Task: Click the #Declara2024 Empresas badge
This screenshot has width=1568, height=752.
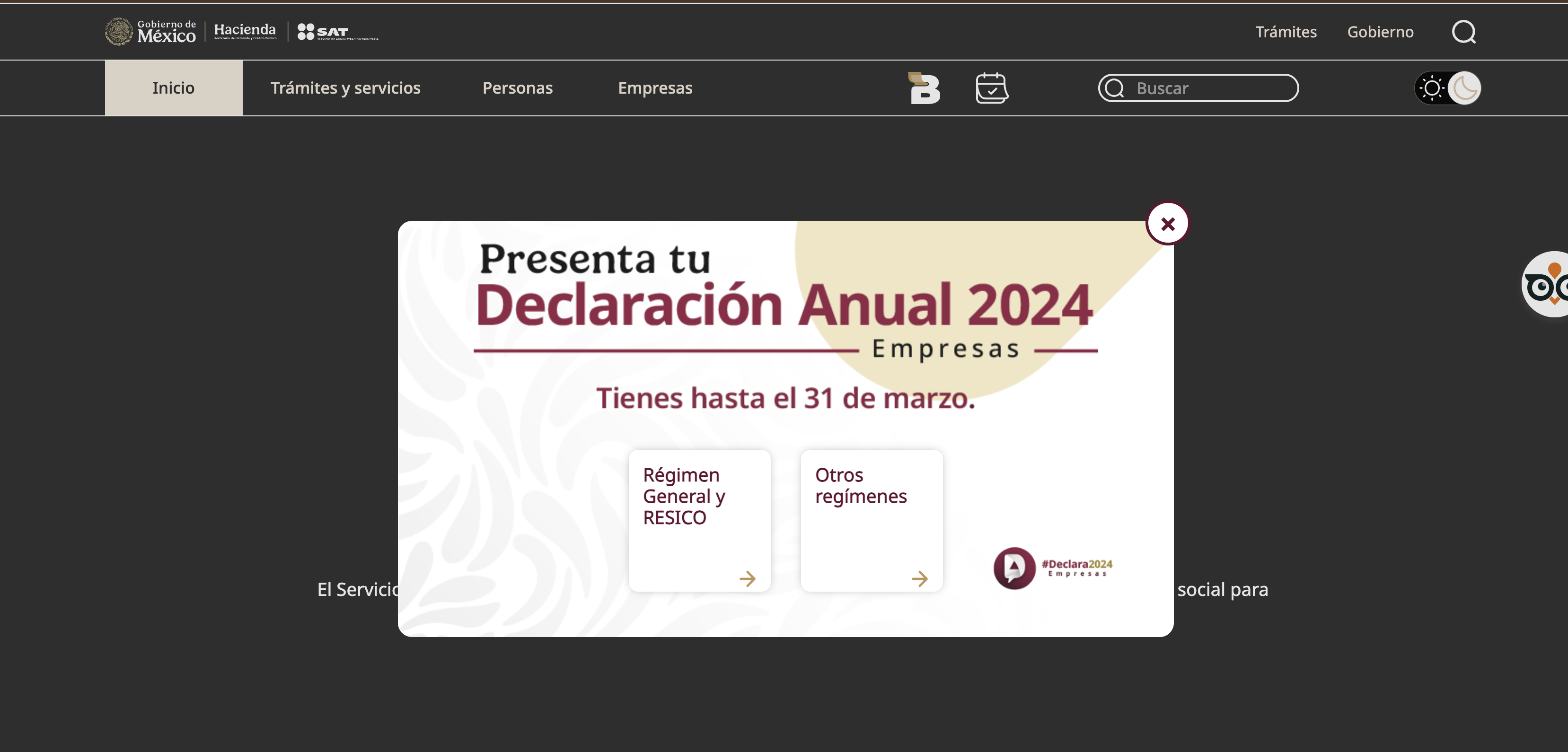Action: [x=1053, y=568]
